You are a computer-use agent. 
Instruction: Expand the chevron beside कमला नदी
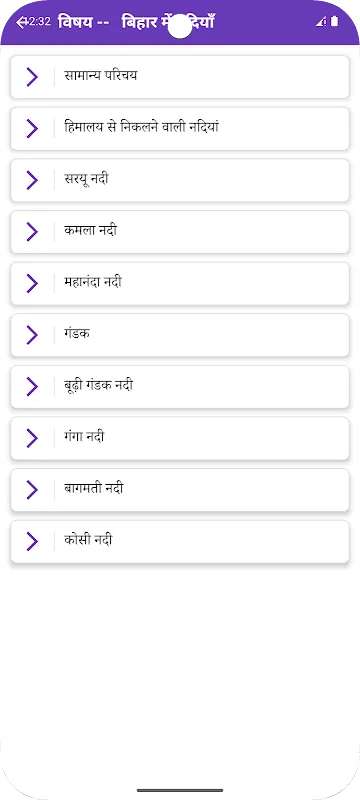click(32, 232)
